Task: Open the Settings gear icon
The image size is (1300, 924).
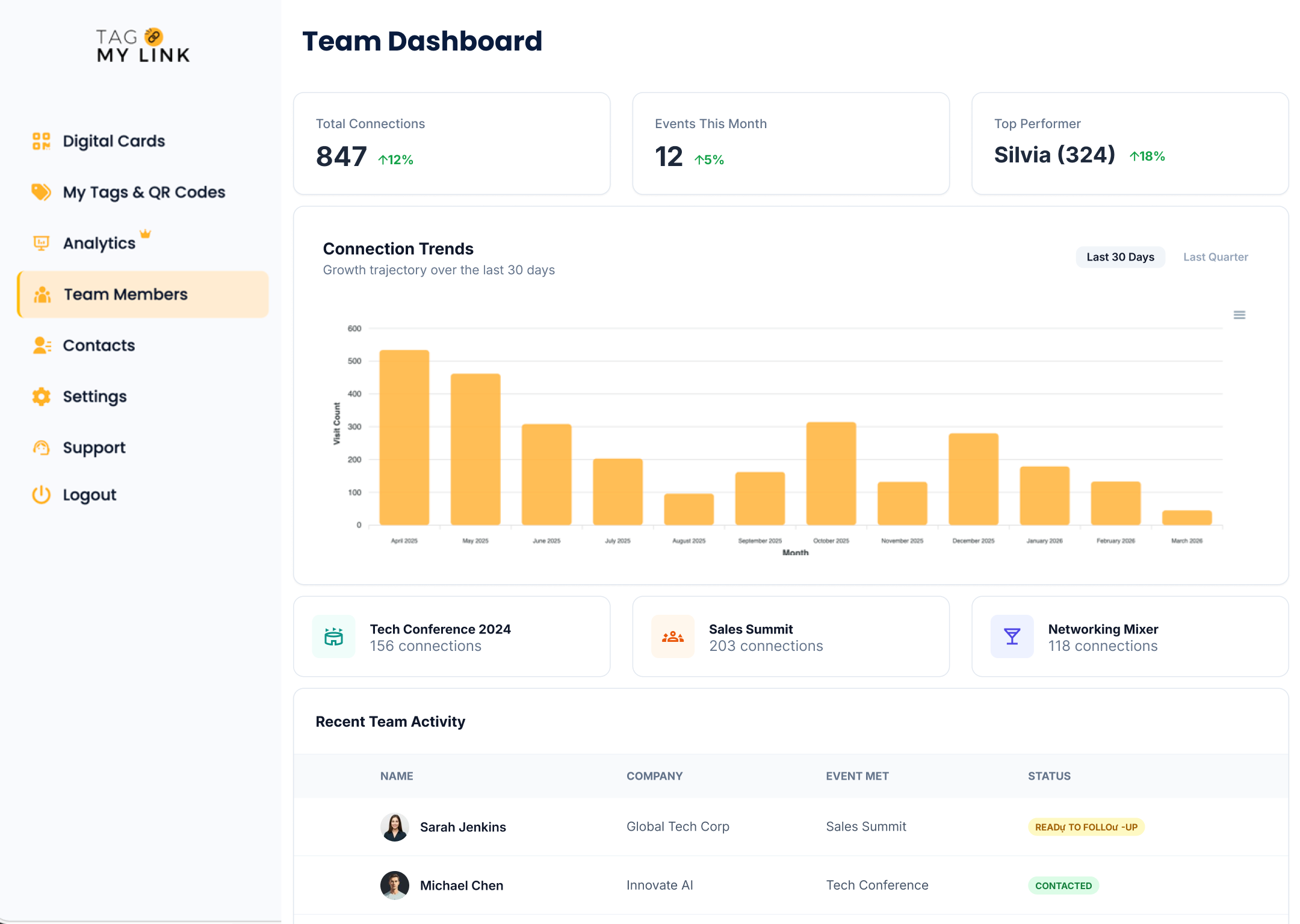Action: pyautogui.click(x=41, y=396)
